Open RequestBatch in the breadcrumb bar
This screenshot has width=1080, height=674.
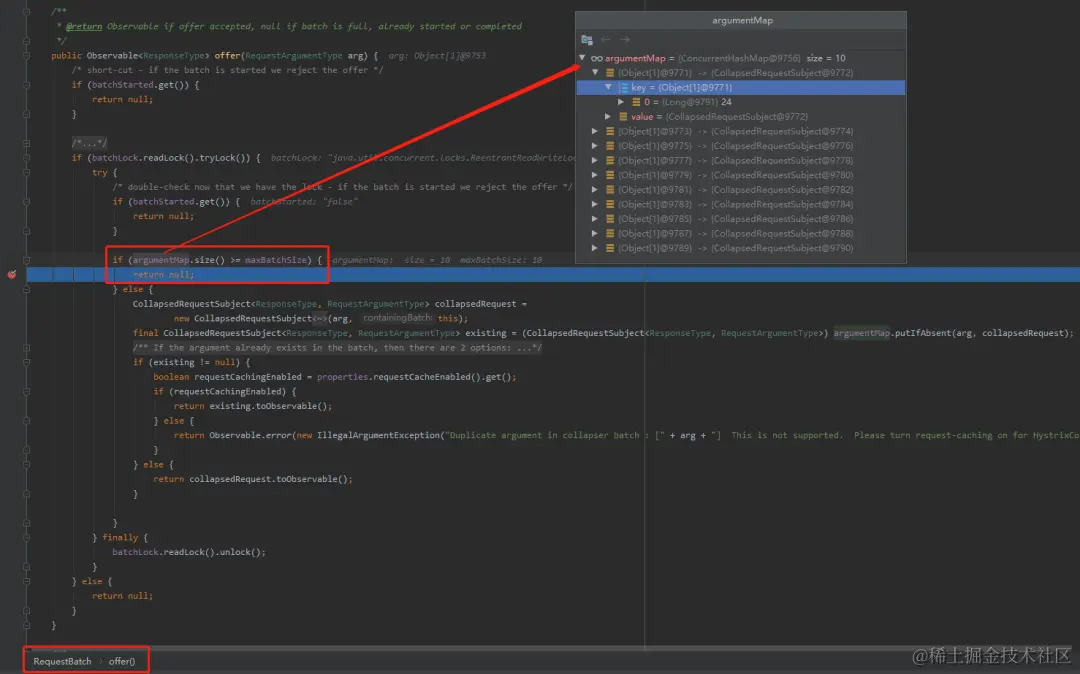pos(62,662)
